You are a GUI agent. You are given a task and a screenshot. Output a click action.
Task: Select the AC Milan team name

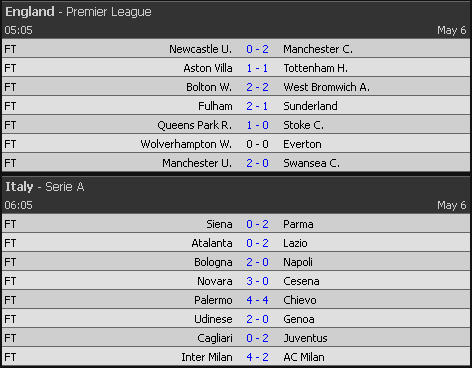(x=304, y=357)
